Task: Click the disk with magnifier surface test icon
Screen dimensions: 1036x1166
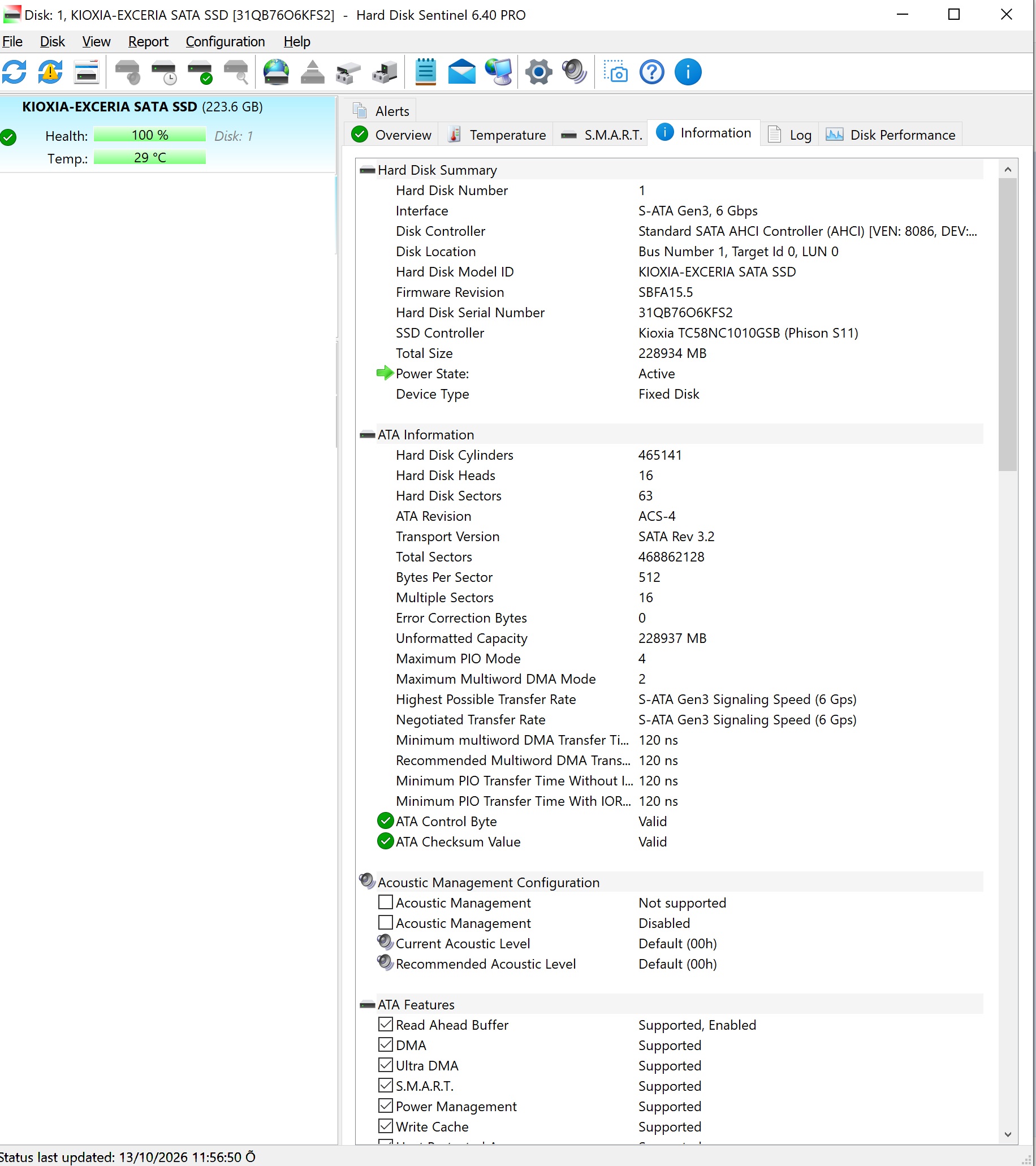Action: pos(236,72)
